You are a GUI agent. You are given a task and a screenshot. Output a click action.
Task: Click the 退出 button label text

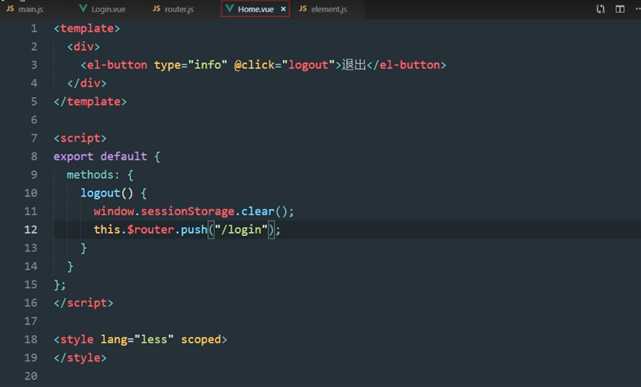(354, 65)
